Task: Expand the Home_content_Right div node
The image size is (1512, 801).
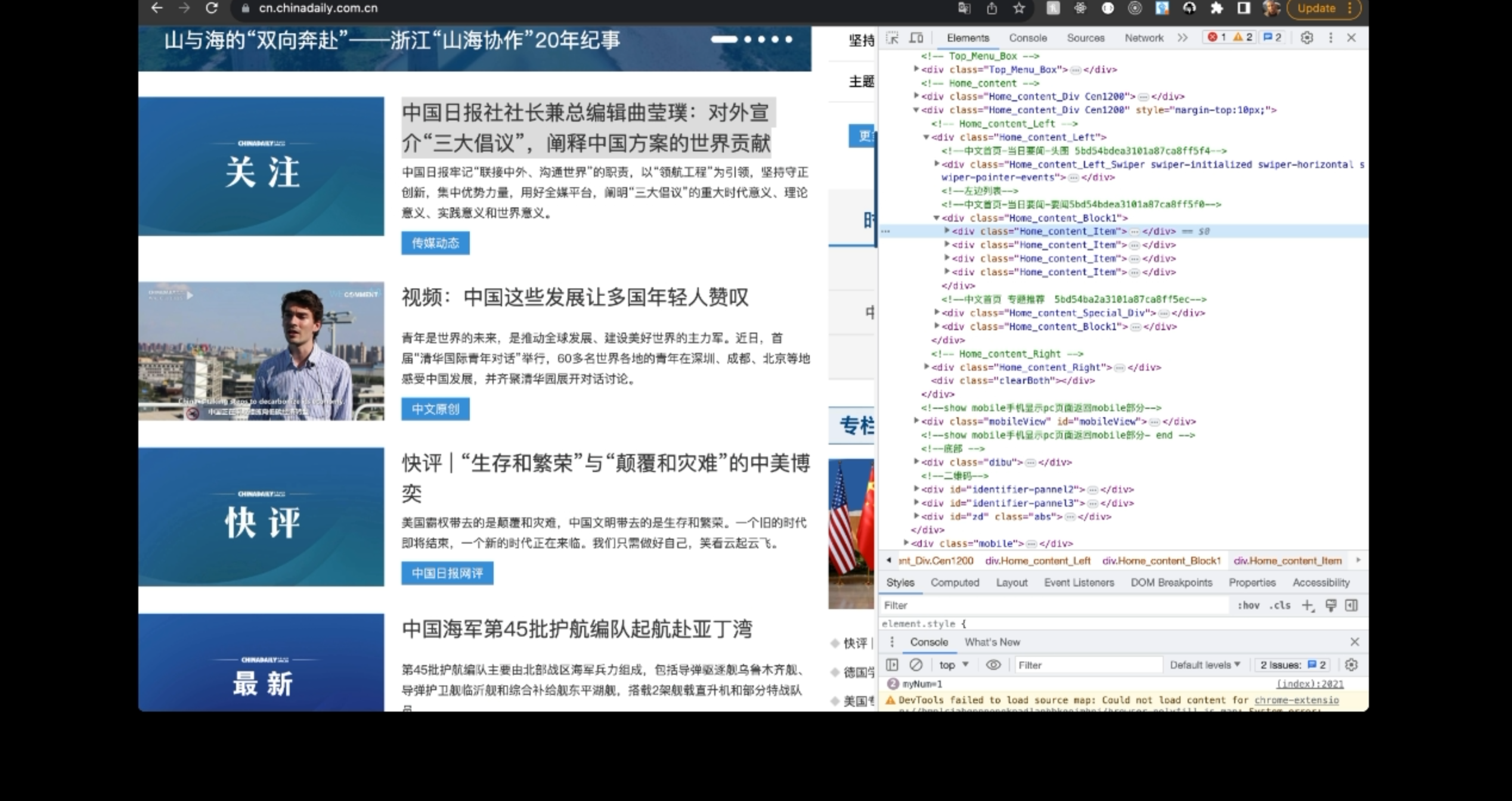Action: click(x=927, y=367)
